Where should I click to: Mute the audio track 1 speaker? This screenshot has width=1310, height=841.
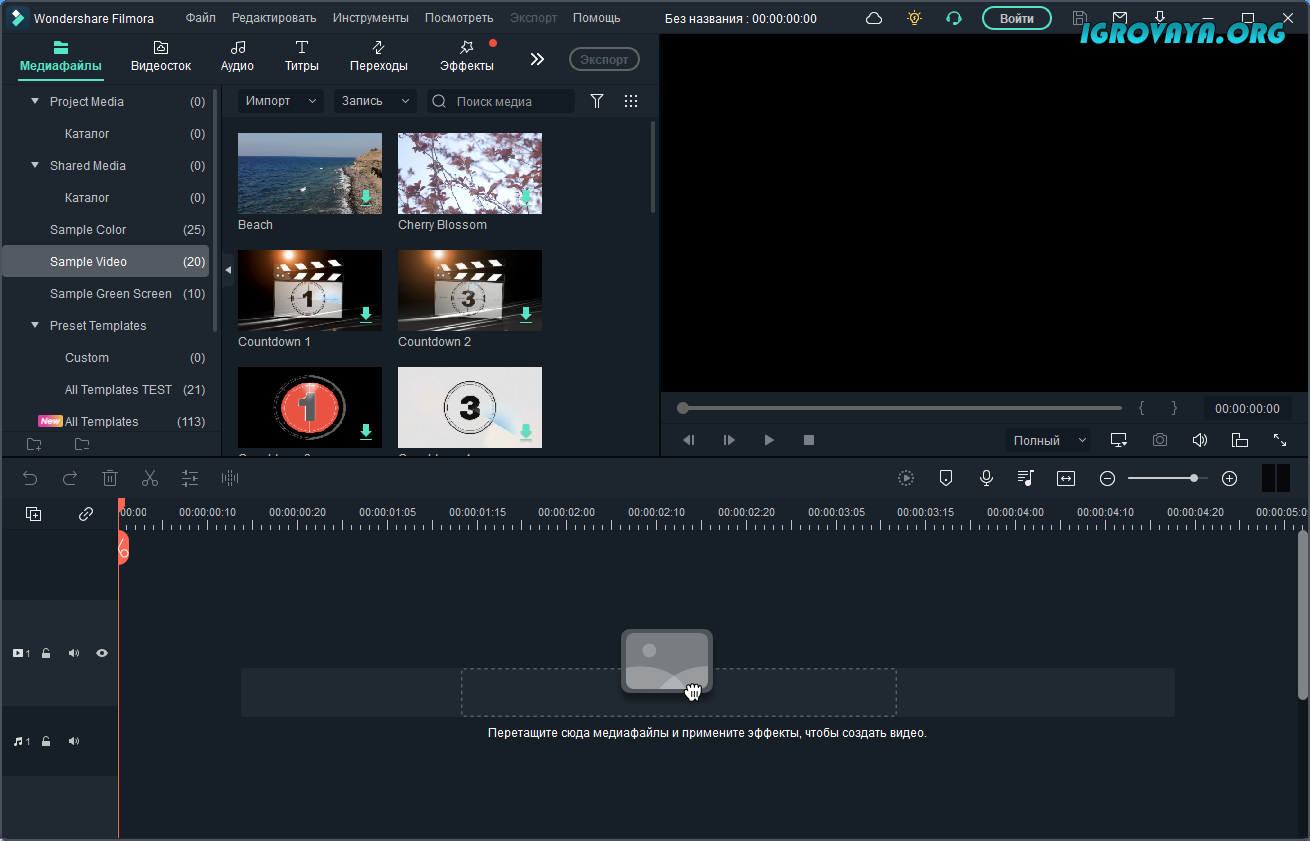[x=74, y=742]
